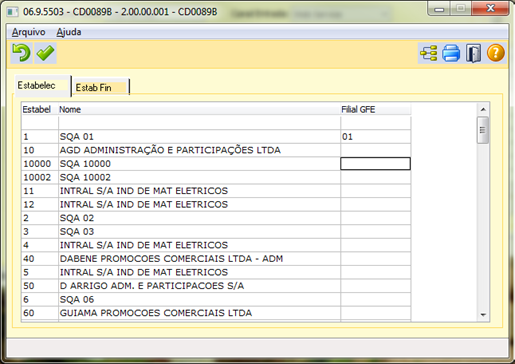This screenshot has height=364, width=515.
Task: Click the scrollbar up arrow
Action: pos(483,109)
